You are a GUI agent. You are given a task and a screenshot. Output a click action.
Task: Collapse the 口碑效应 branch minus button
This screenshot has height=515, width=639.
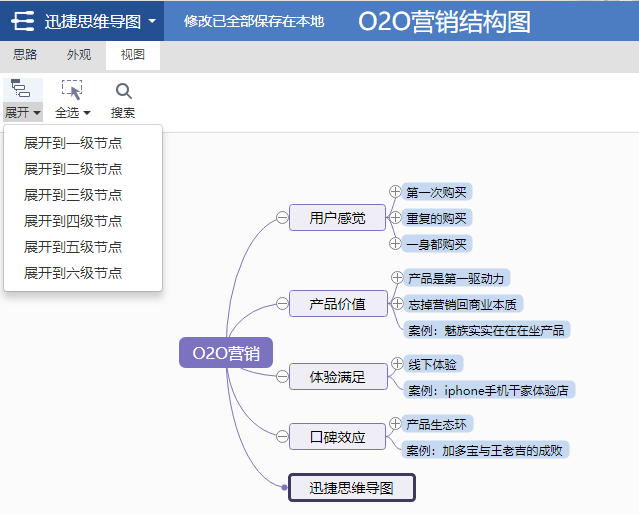[x=282, y=437]
